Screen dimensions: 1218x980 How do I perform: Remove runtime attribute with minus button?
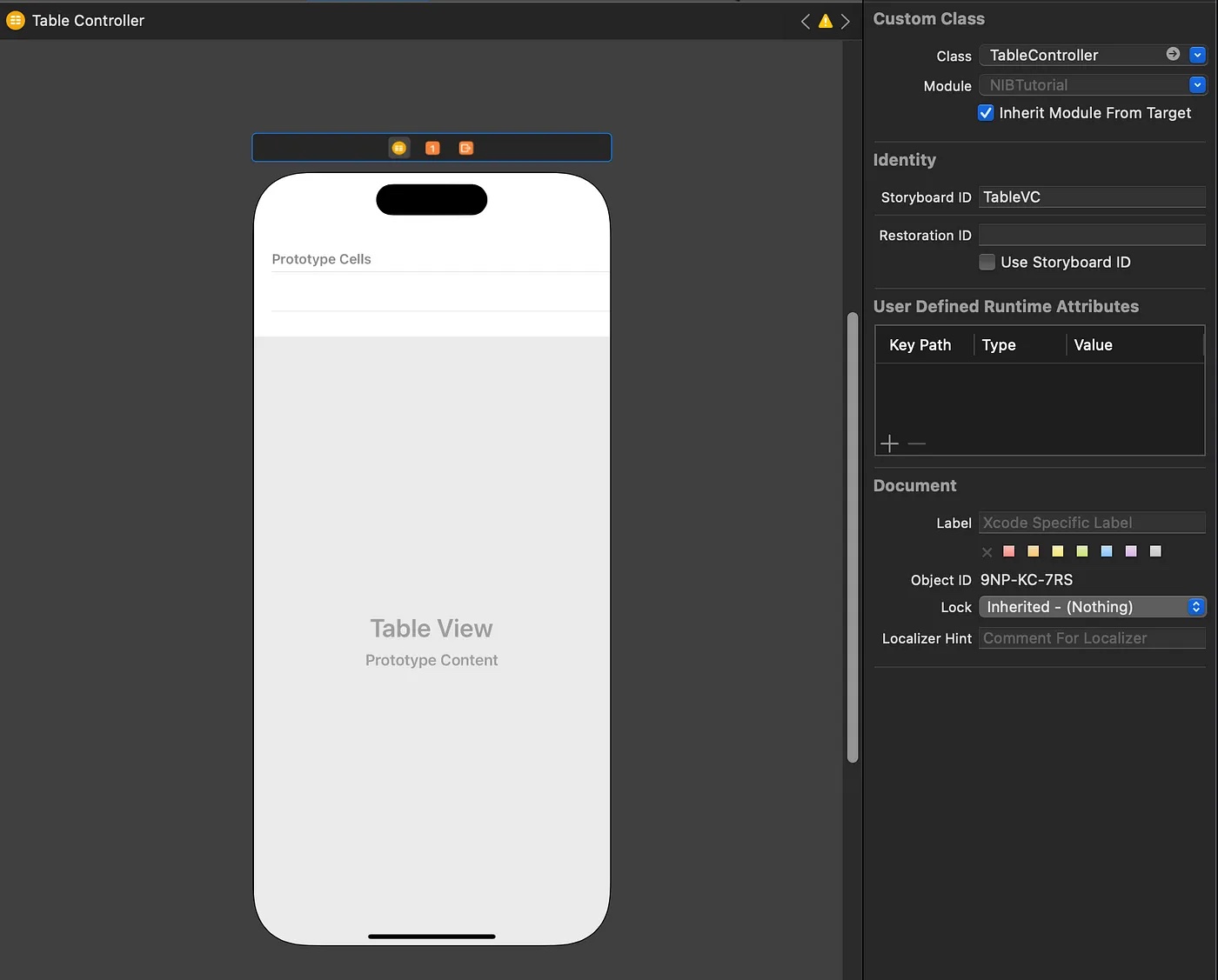coord(917,443)
